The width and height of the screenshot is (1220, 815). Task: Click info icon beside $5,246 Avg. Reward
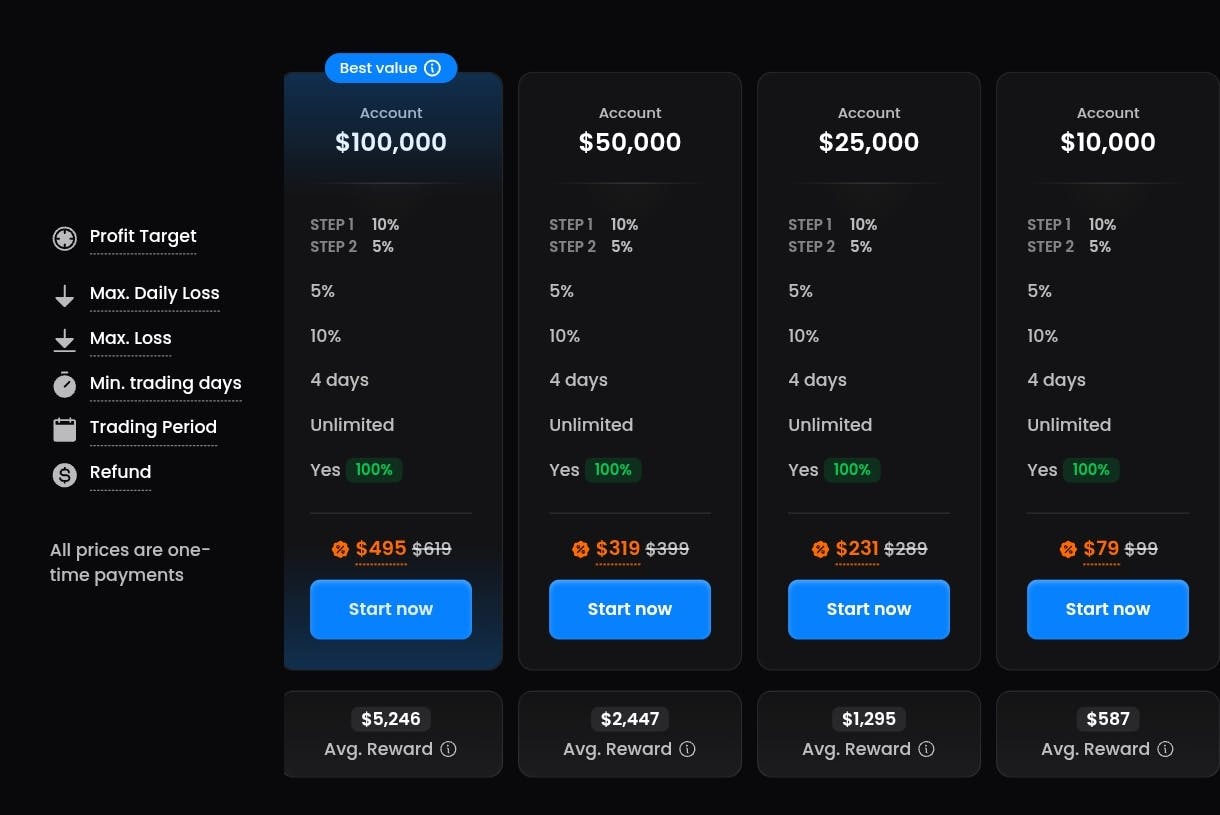pyautogui.click(x=449, y=749)
